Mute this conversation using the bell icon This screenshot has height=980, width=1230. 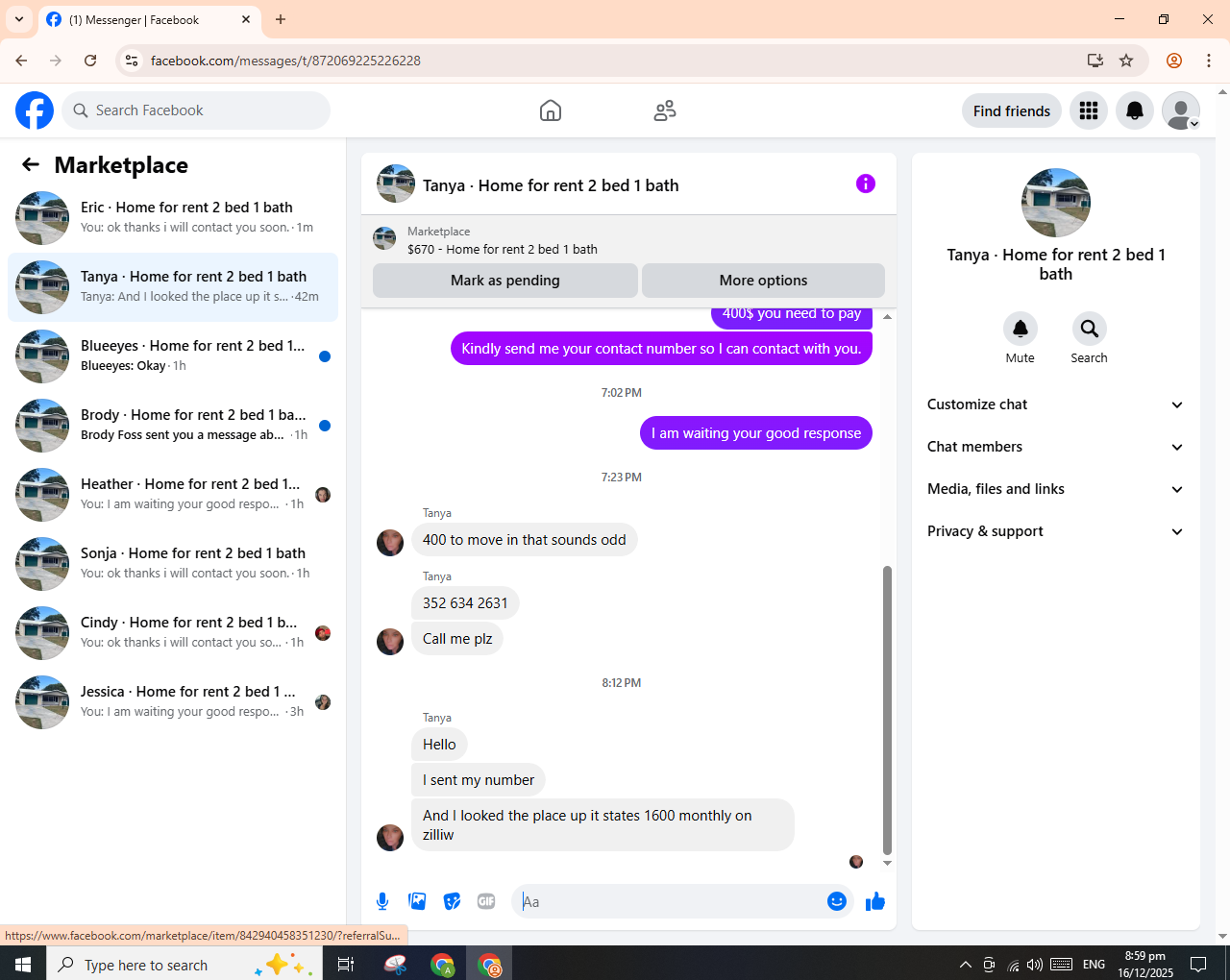click(x=1021, y=329)
